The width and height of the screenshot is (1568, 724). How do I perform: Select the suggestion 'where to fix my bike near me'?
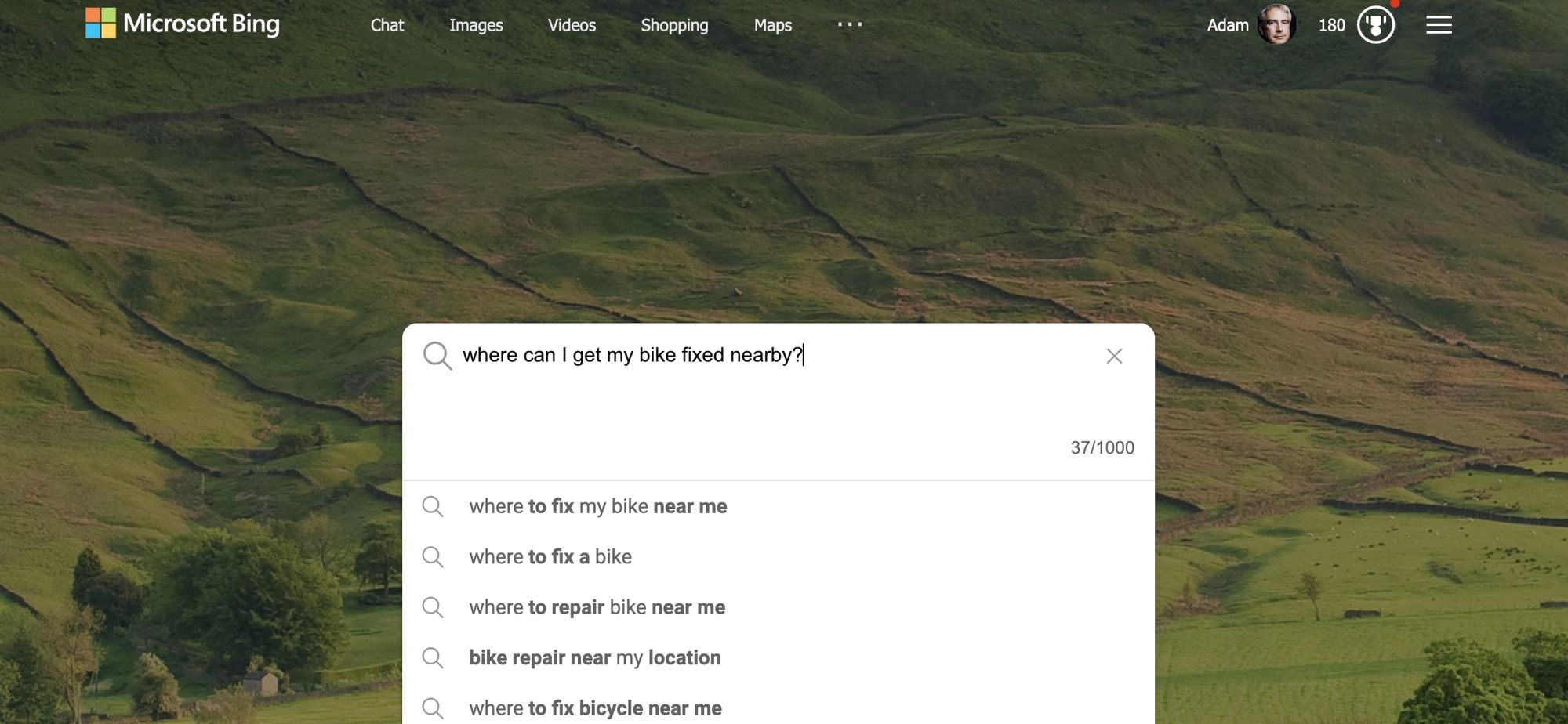pos(598,506)
